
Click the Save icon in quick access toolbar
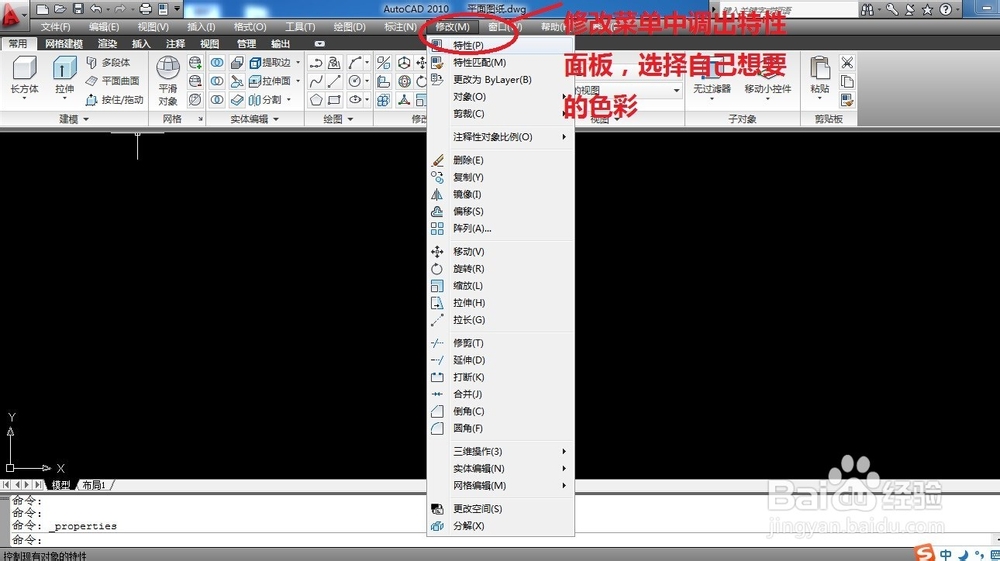click(x=78, y=9)
